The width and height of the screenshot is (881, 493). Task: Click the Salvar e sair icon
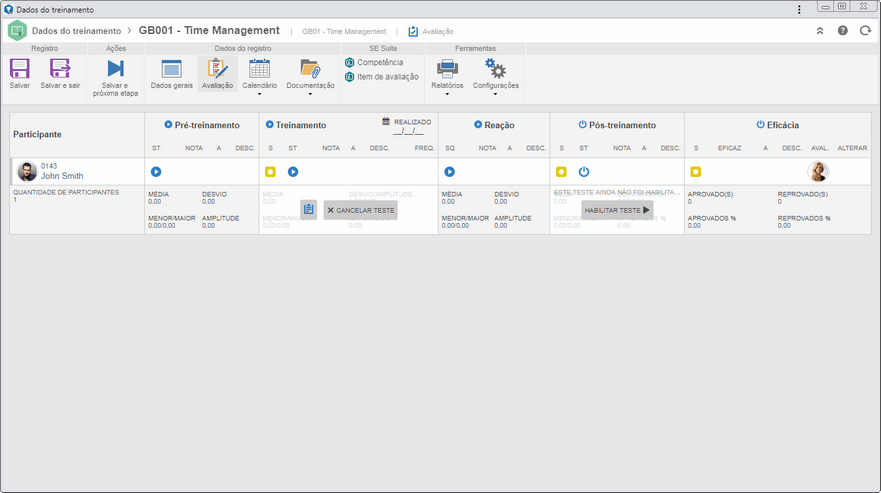pyautogui.click(x=60, y=69)
